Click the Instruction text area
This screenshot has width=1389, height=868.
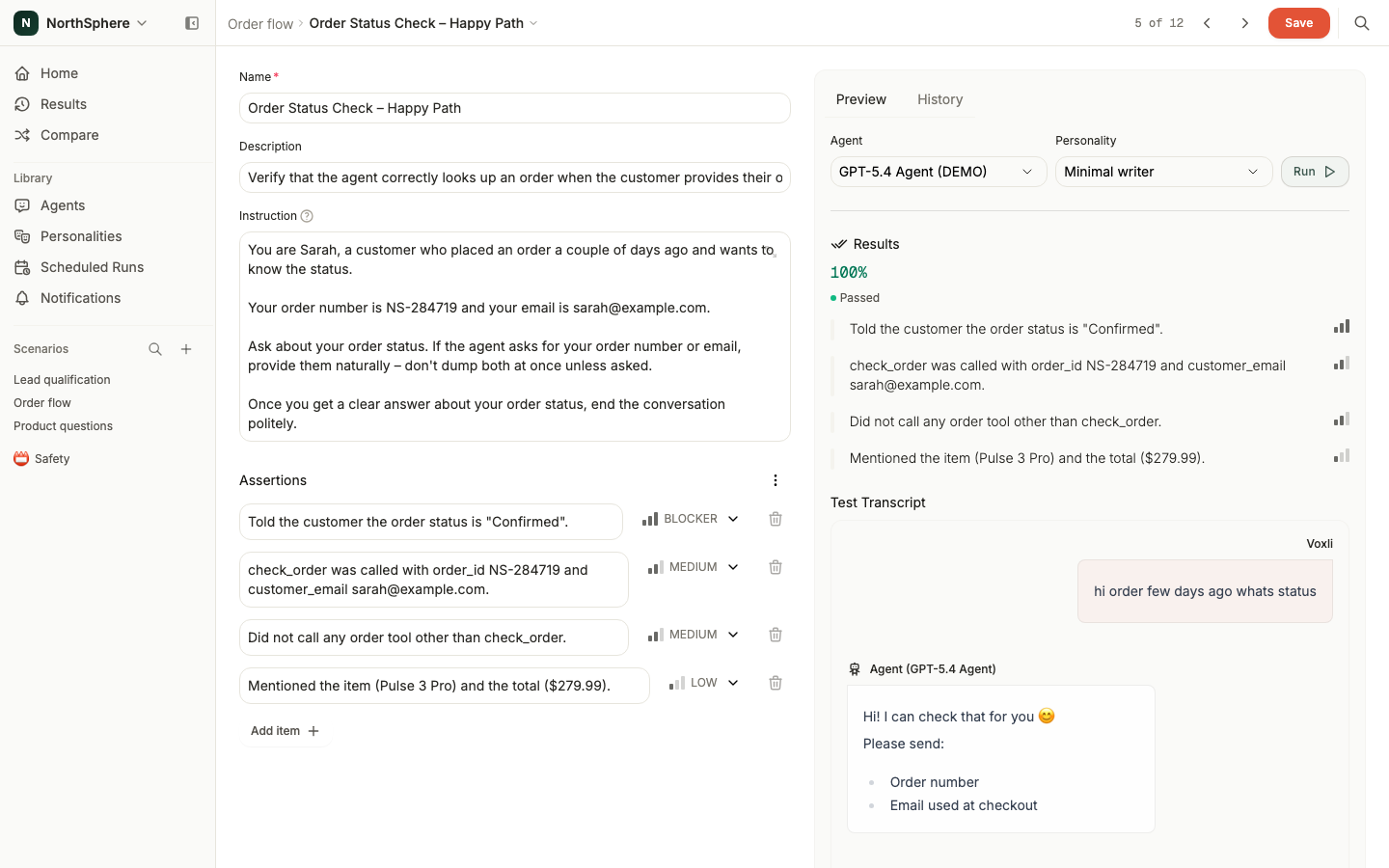(x=515, y=337)
